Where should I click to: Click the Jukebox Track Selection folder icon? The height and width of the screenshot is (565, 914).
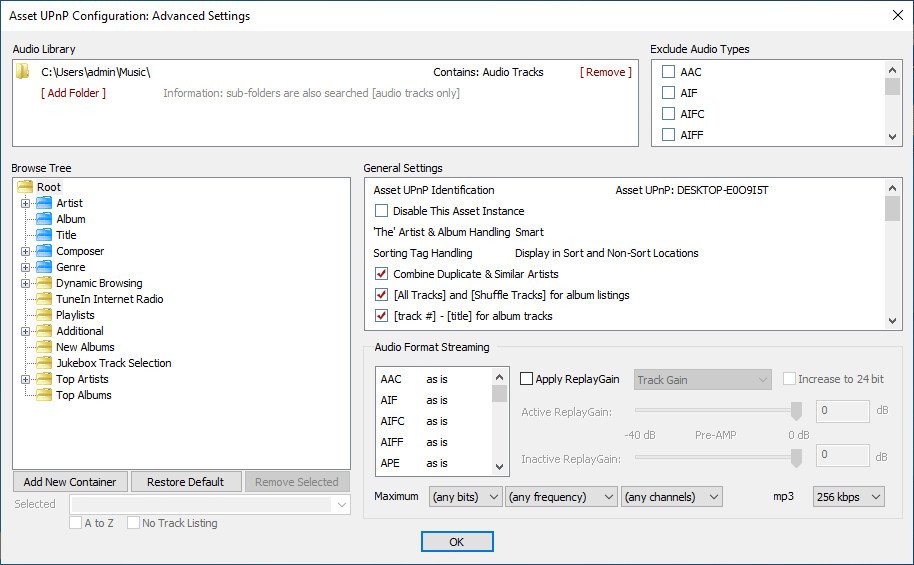click(44, 363)
